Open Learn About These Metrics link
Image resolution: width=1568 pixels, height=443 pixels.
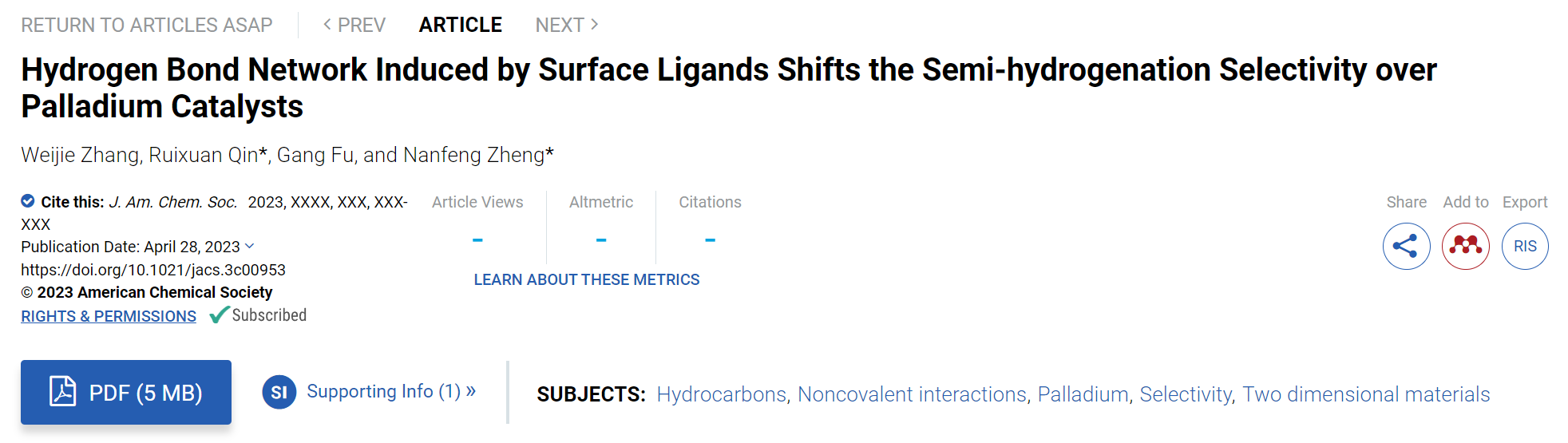587,279
